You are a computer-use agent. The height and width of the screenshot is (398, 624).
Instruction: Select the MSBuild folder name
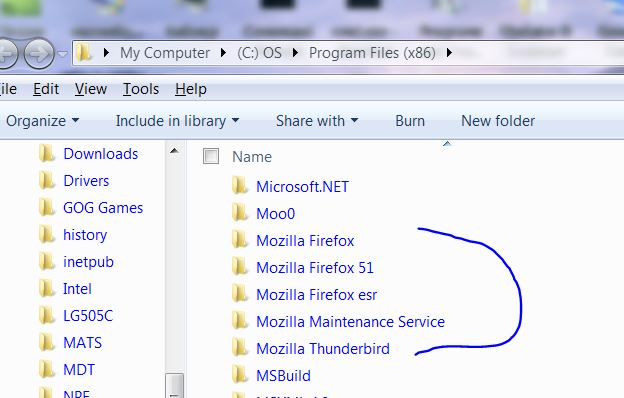(283, 376)
